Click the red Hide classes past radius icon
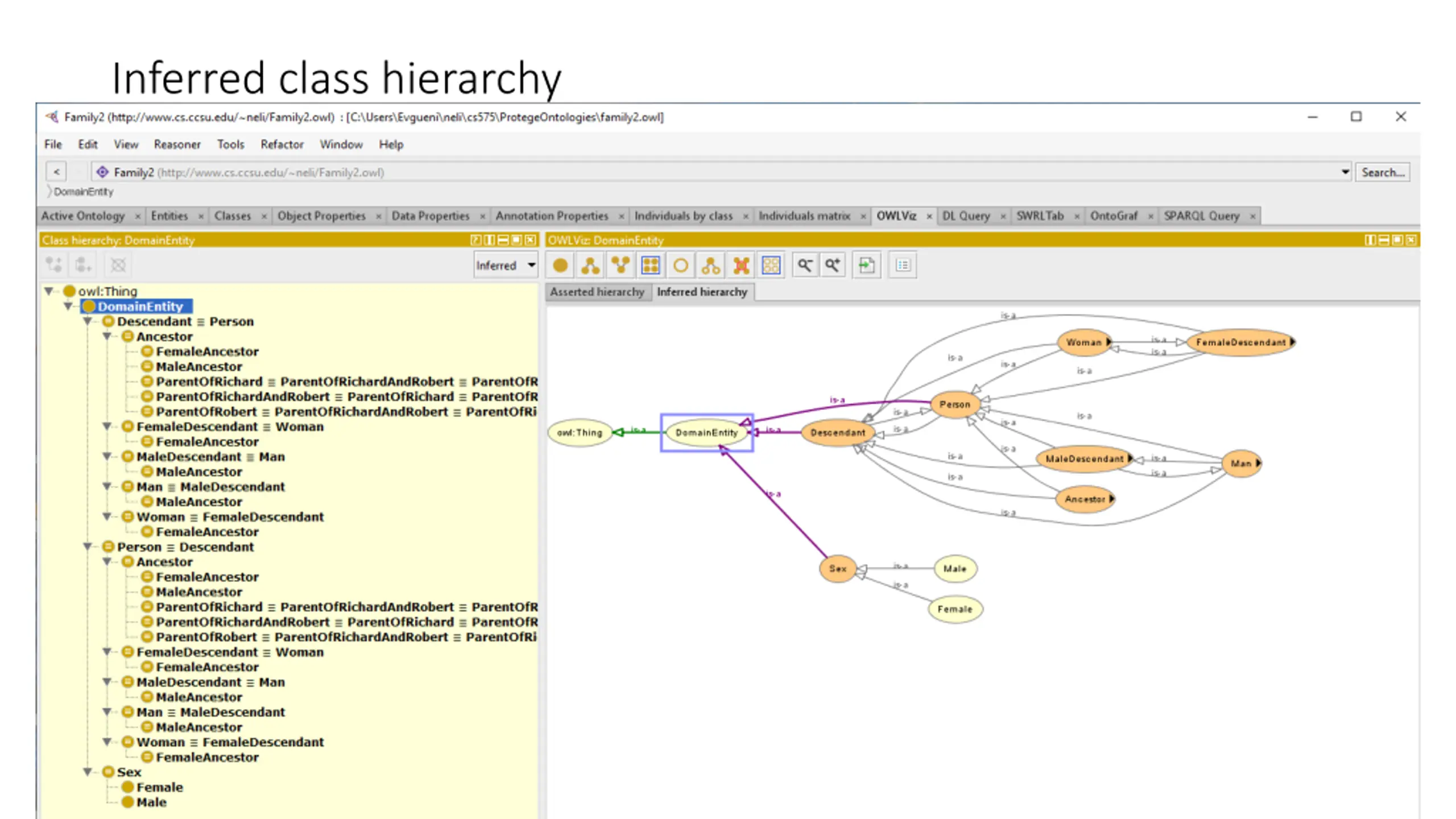1456x819 pixels. pos(741,266)
